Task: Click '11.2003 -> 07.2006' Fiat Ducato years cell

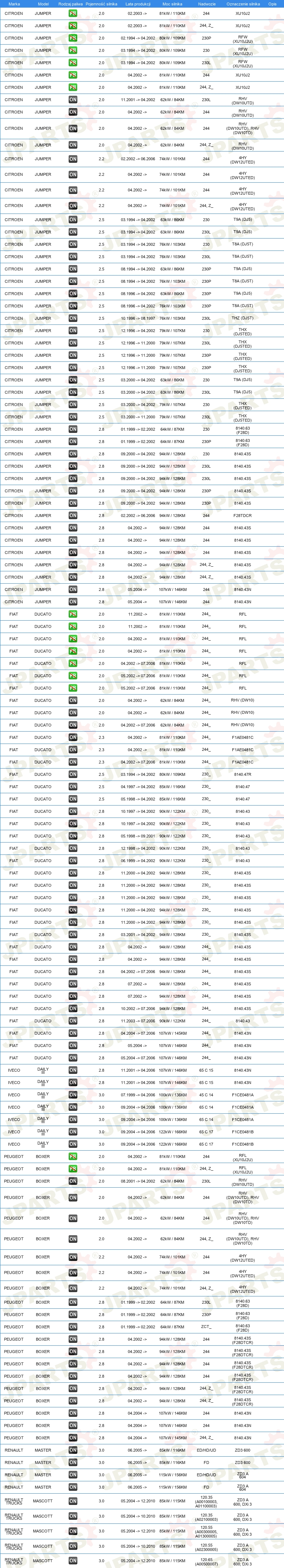Action: pos(138,1021)
